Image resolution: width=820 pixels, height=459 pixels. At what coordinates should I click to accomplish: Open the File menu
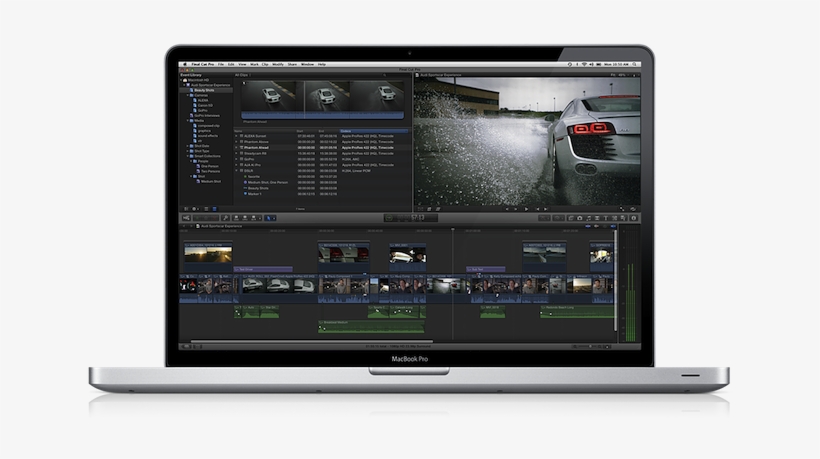click(221, 64)
